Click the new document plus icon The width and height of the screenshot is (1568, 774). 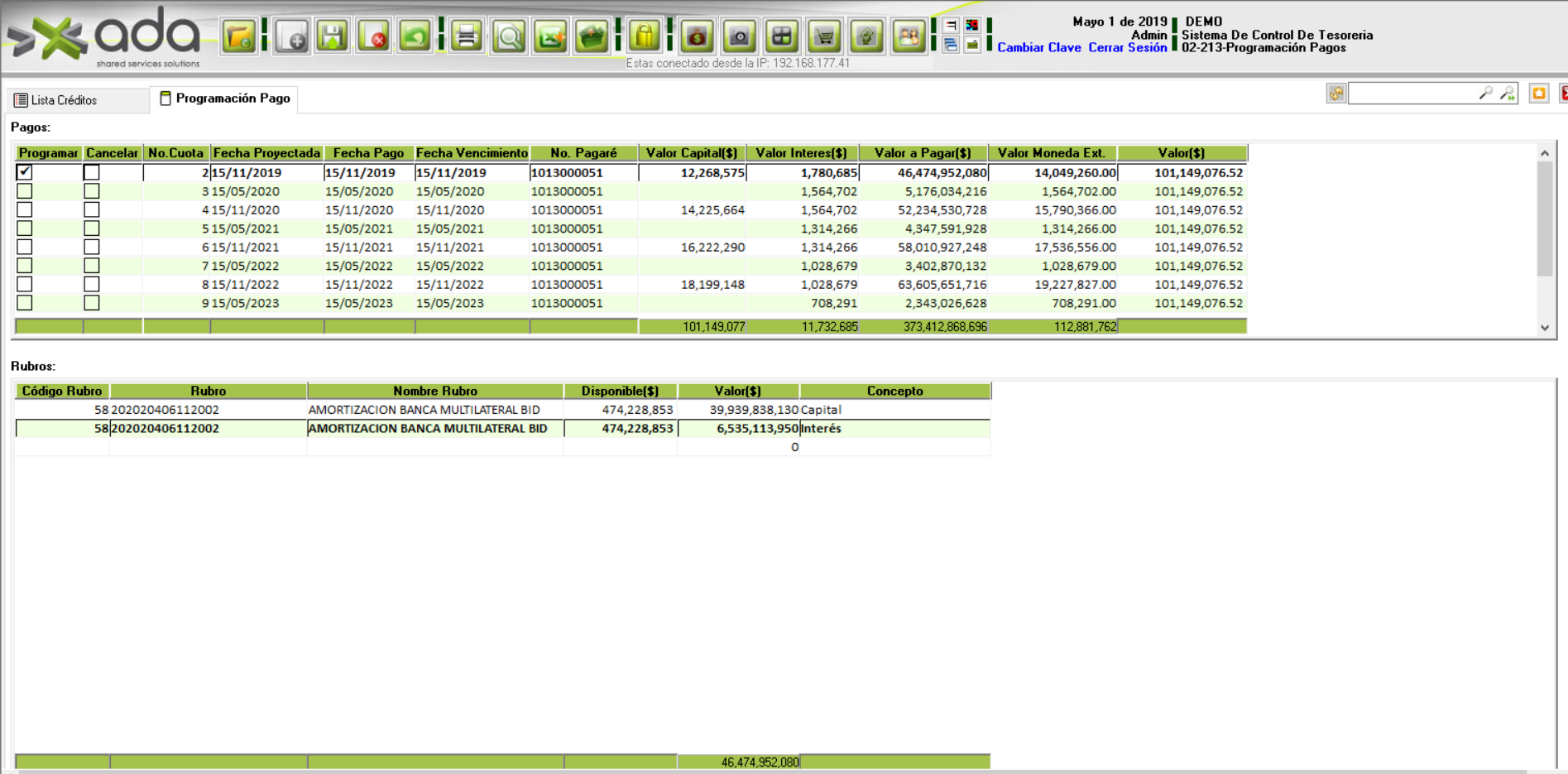pos(292,36)
